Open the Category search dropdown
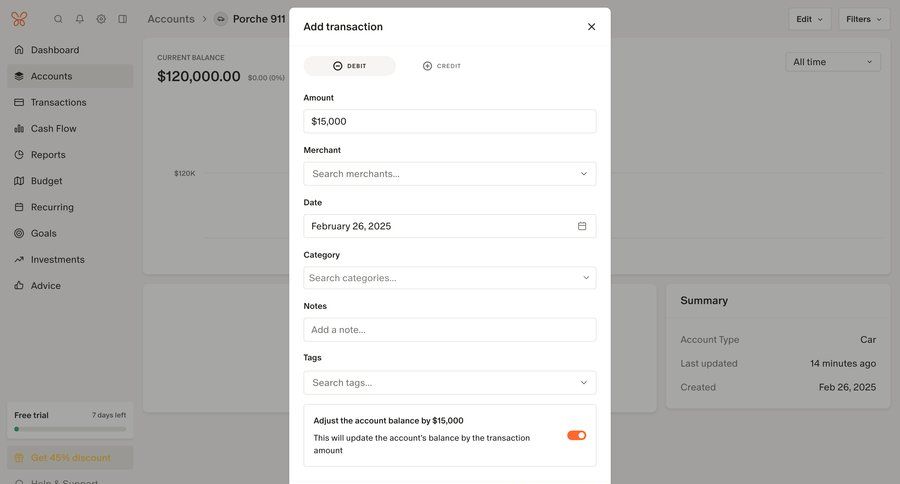900x484 pixels. click(450, 278)
